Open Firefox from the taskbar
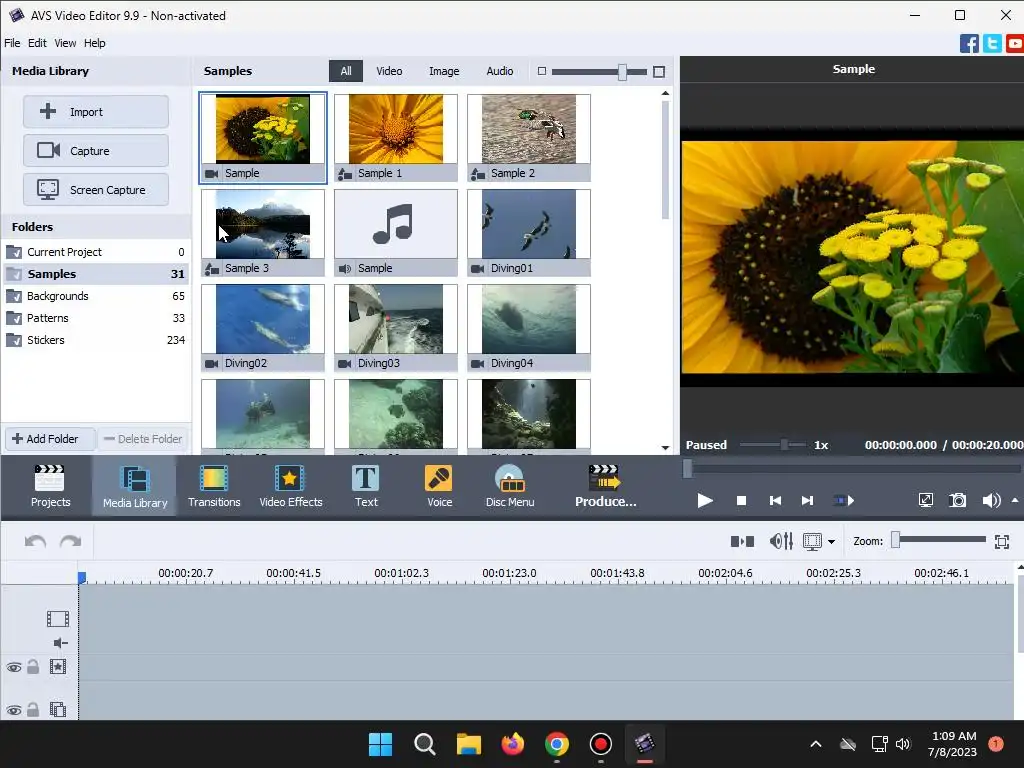 pyautogui.click(x=513, y=744)
